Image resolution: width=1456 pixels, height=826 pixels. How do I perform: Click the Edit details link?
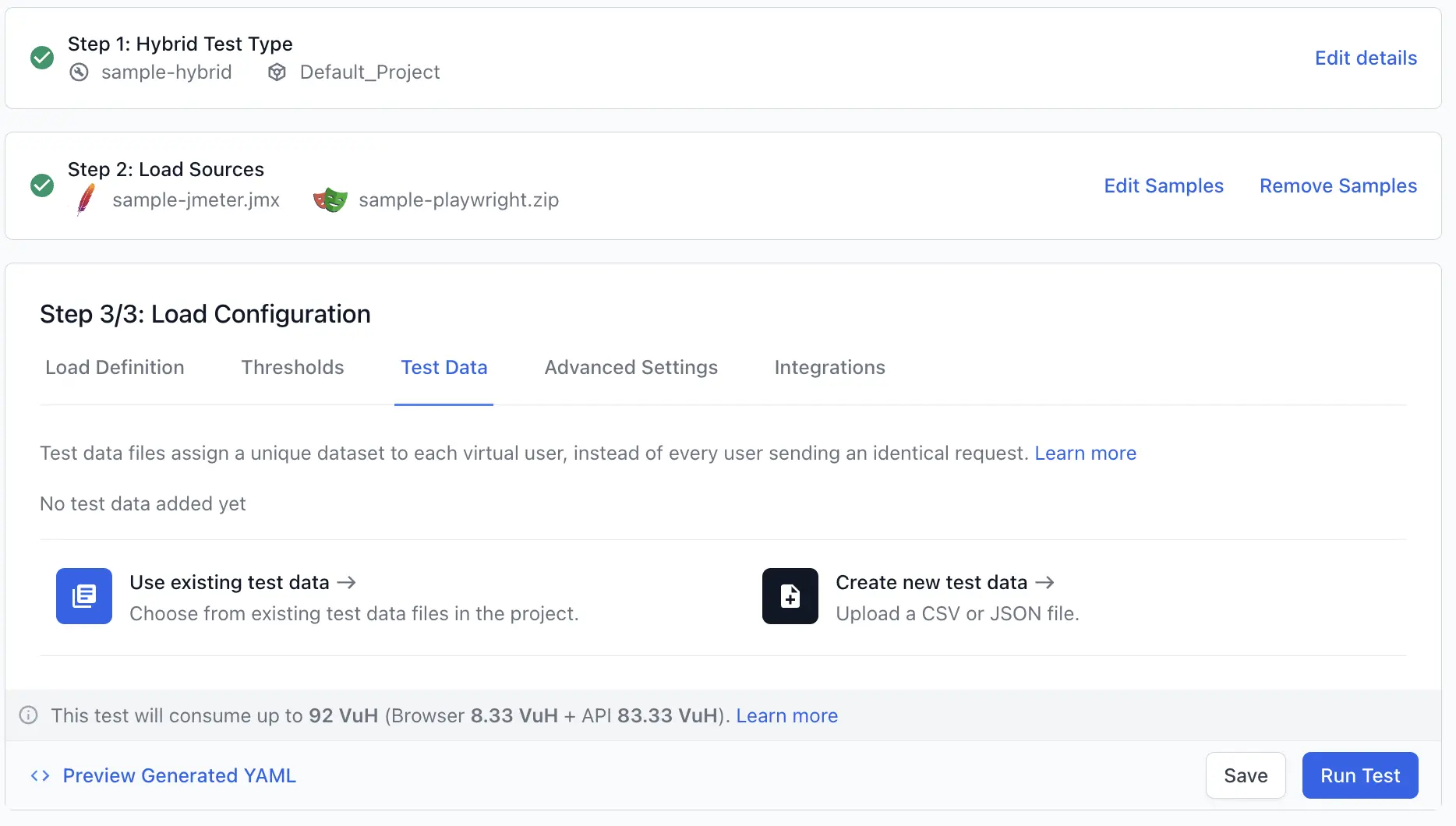1366,58
